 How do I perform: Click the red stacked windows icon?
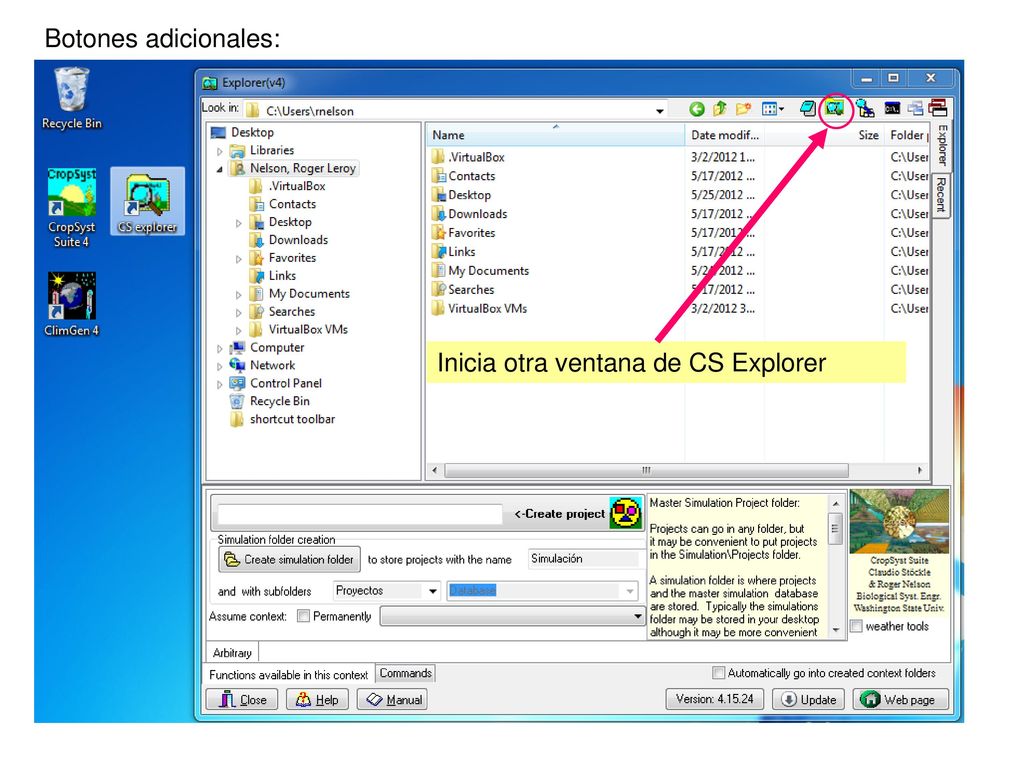tap(938, 108)
